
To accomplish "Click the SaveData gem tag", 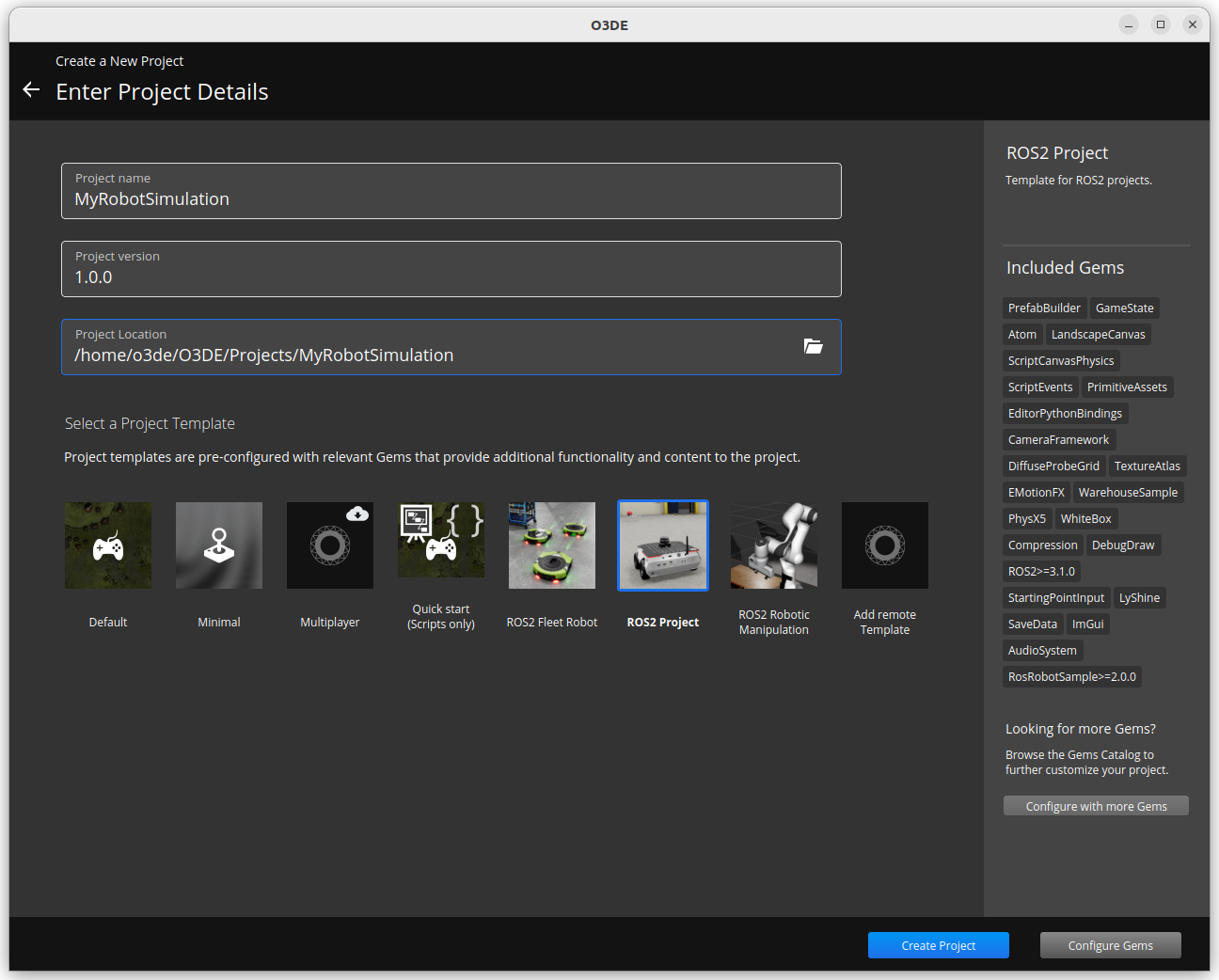I will pos(1033,624).
